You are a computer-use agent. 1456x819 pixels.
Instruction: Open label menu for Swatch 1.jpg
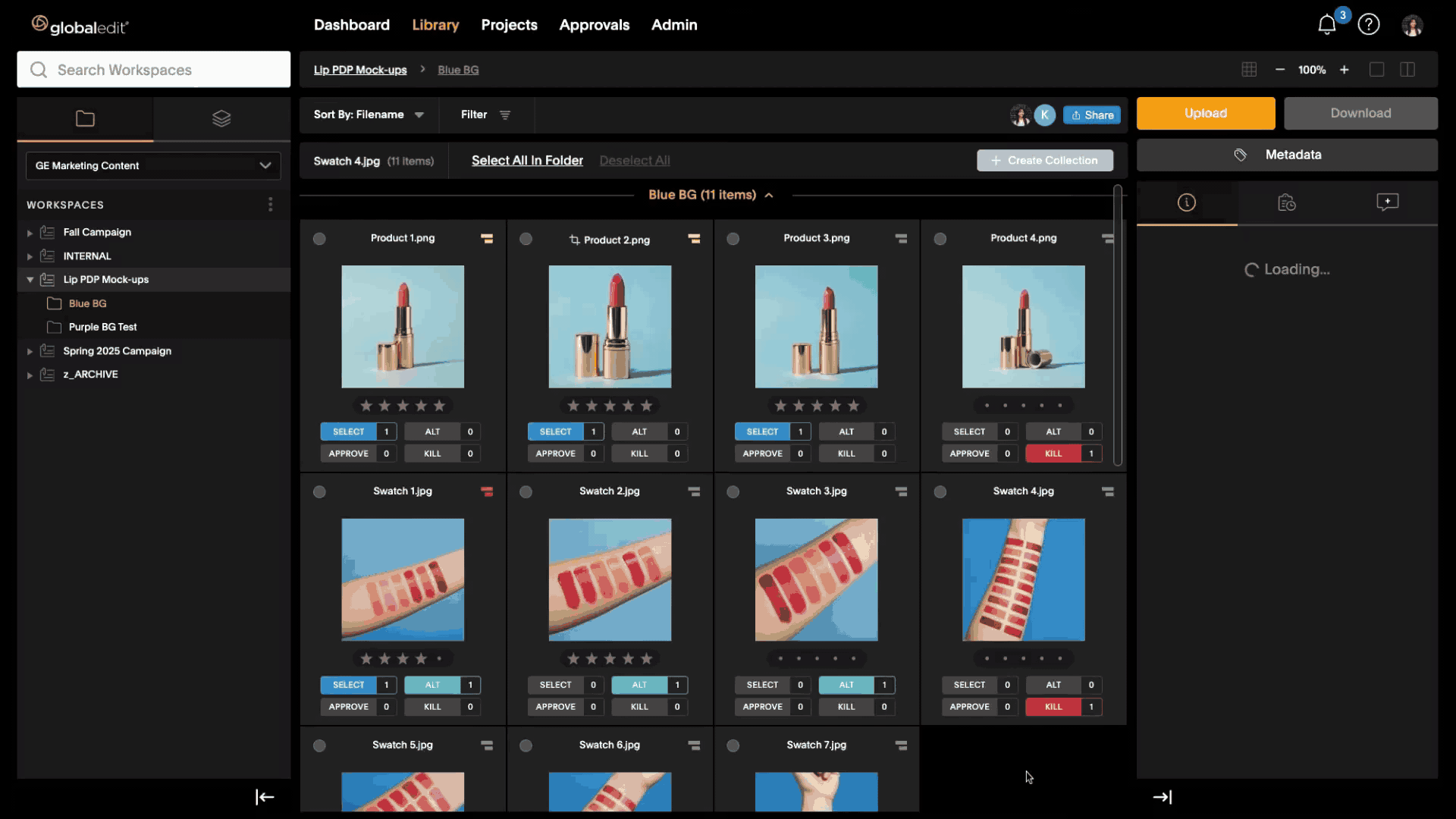(487, 492)
